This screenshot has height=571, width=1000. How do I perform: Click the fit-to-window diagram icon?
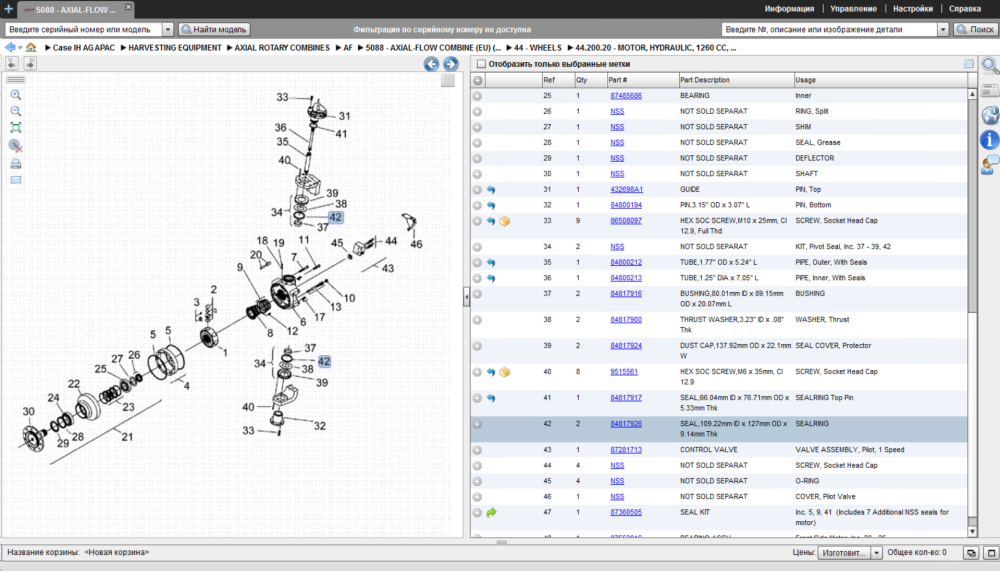click(16, 128)
